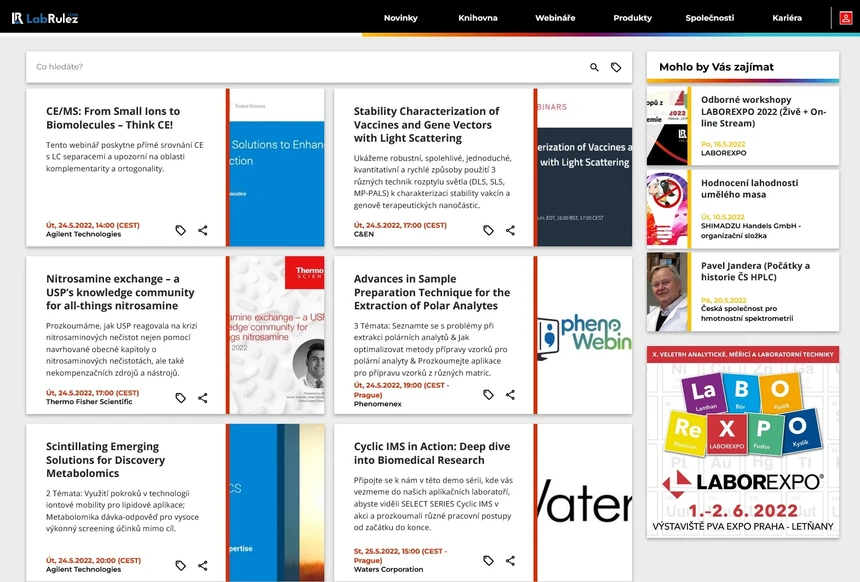Tag the Scintillating Emerging Solutions card

coord(180,565)
